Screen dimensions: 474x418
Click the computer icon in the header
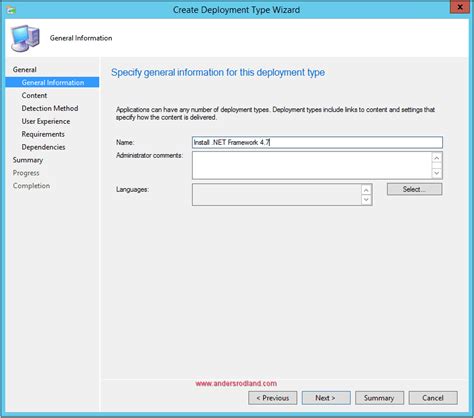click(25, 39)
